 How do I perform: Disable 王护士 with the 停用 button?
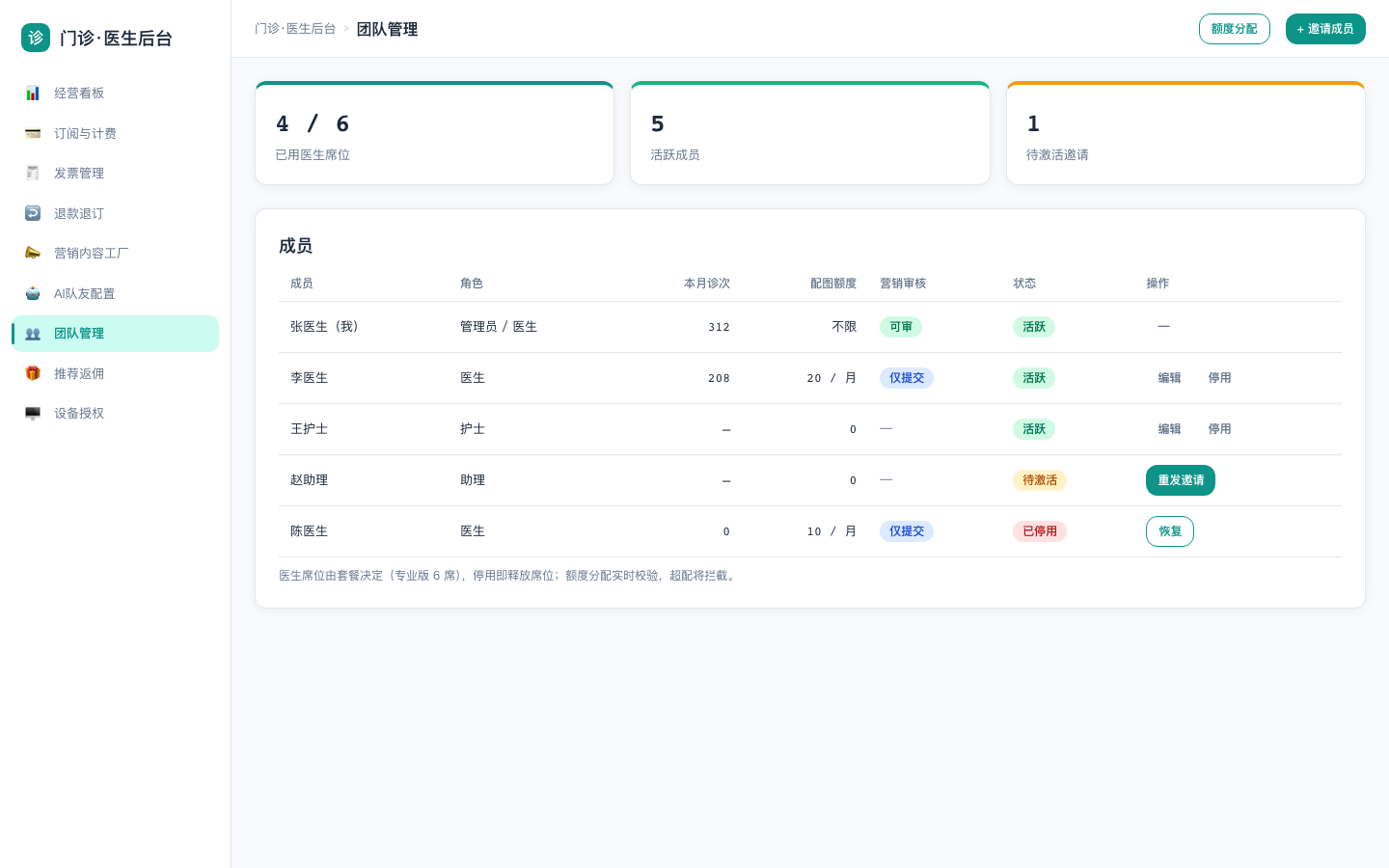(1220, 429)
